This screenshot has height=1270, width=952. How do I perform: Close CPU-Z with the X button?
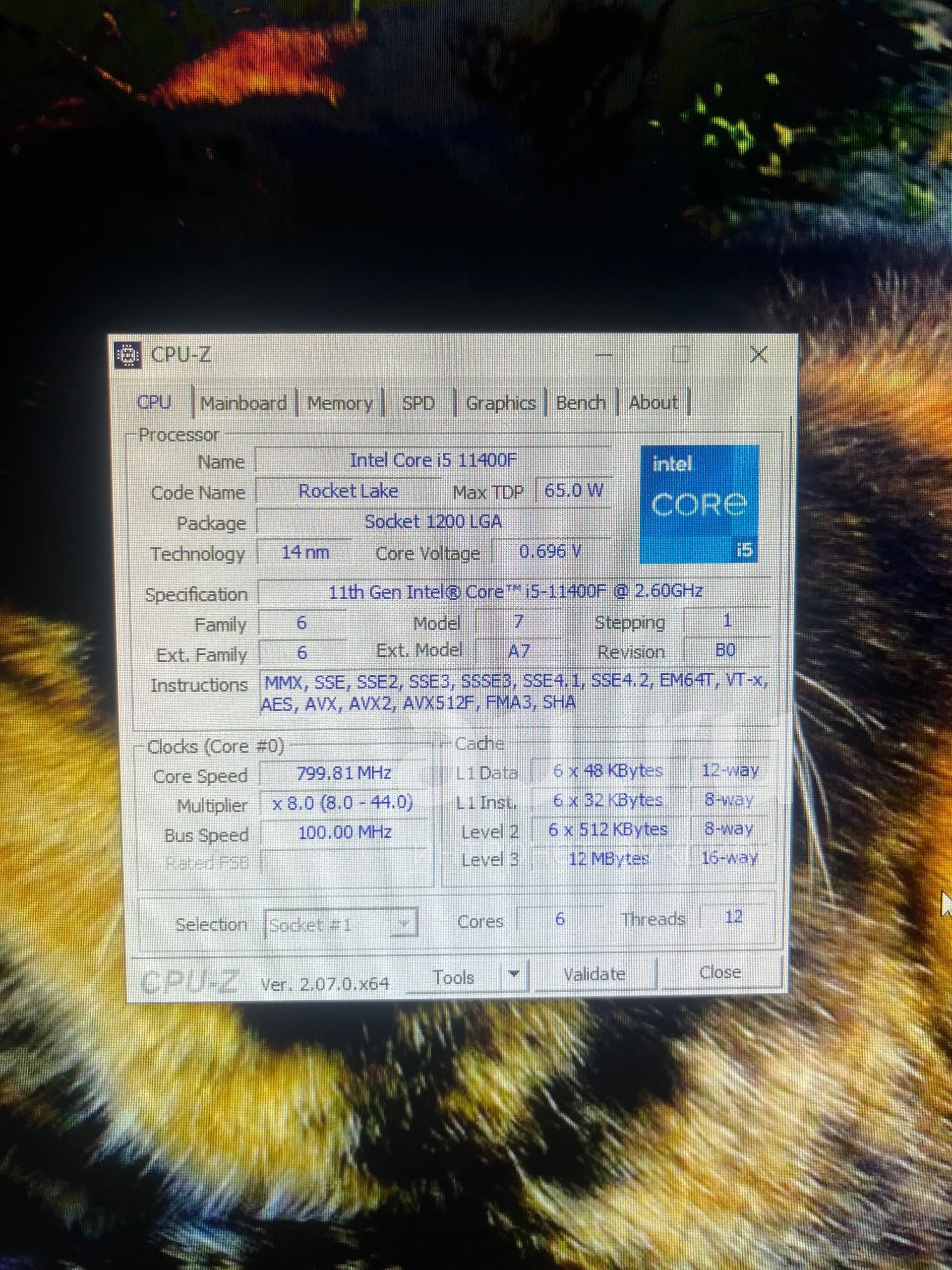click(759, 354)
